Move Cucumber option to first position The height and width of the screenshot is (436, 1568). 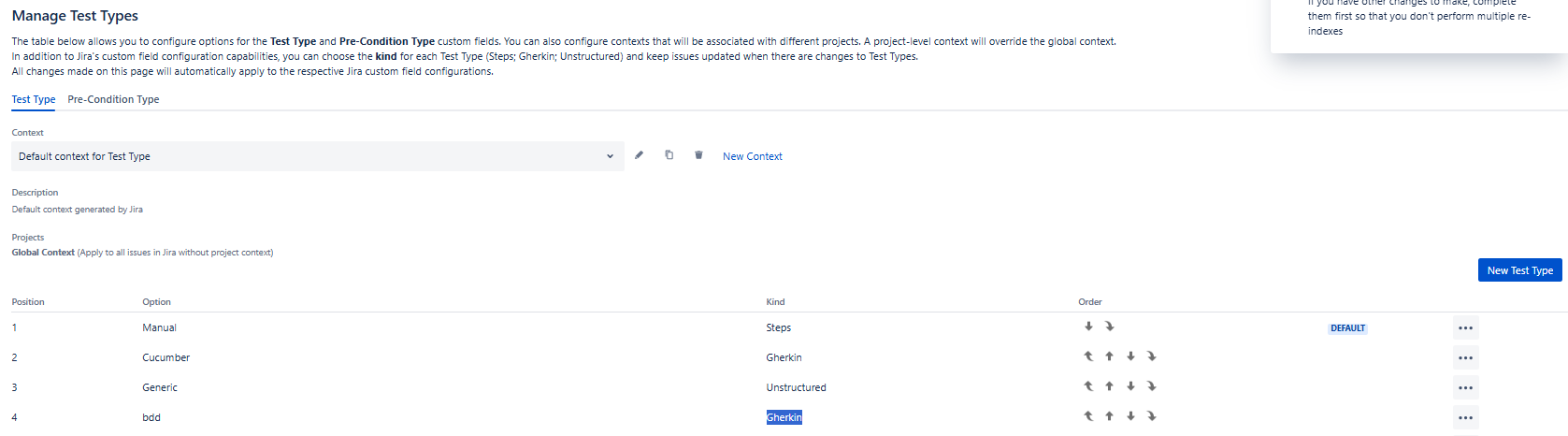(1088, 356)
